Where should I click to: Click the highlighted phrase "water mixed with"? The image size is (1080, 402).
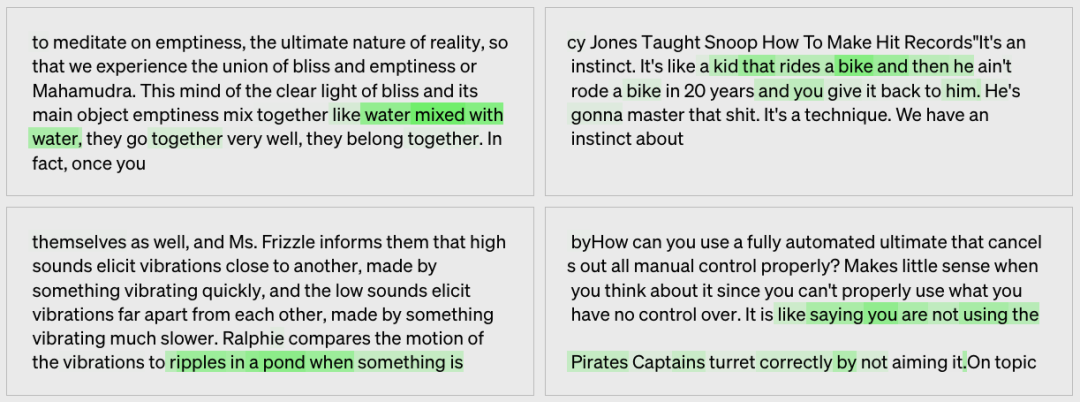pyautogui.click(x=432, y=114)
